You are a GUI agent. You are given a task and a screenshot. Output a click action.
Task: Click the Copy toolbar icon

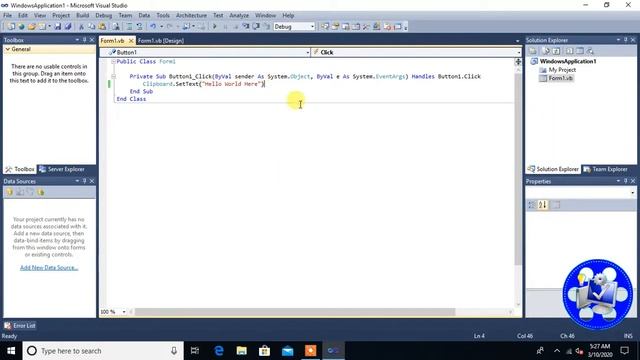click(x=91, y=27)
